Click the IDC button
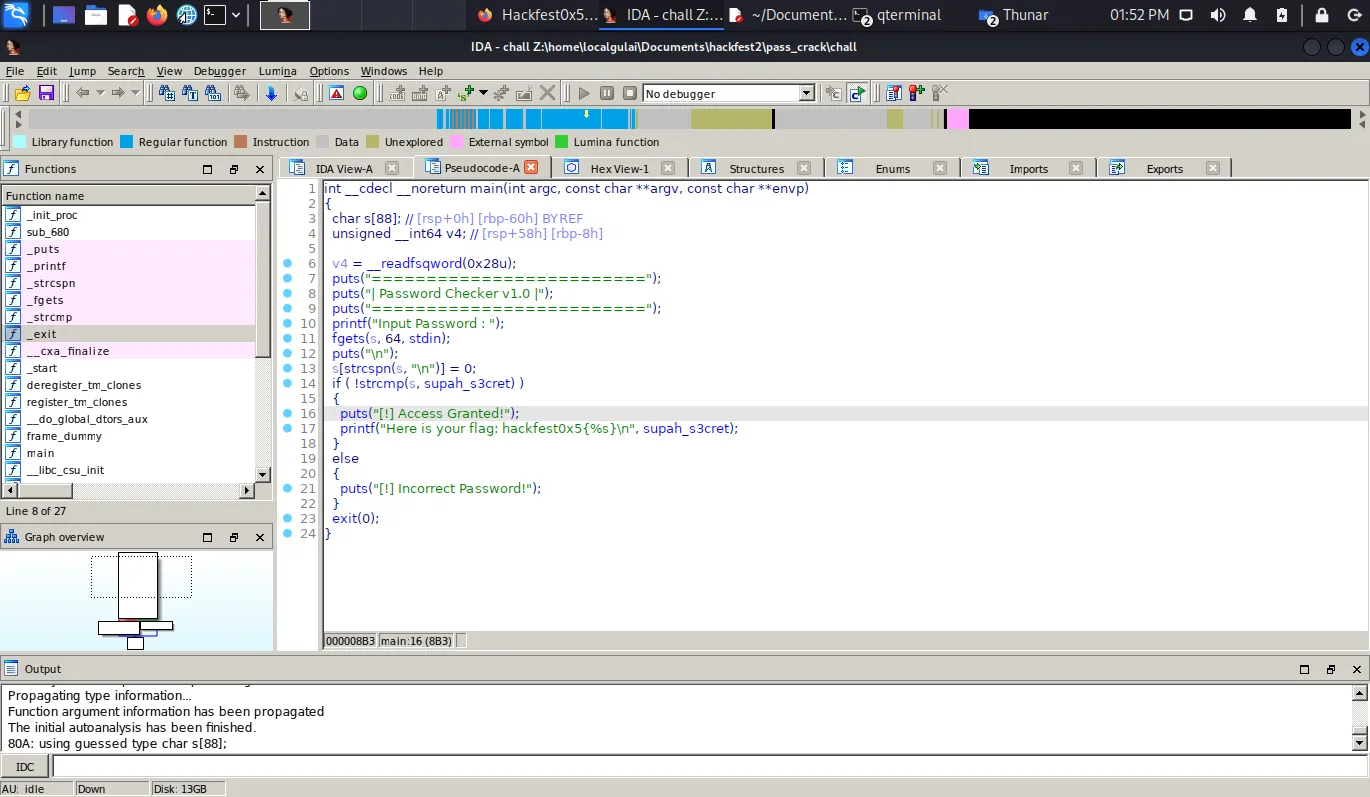This screenshot has height=797, width=1370. coord(25,767)
